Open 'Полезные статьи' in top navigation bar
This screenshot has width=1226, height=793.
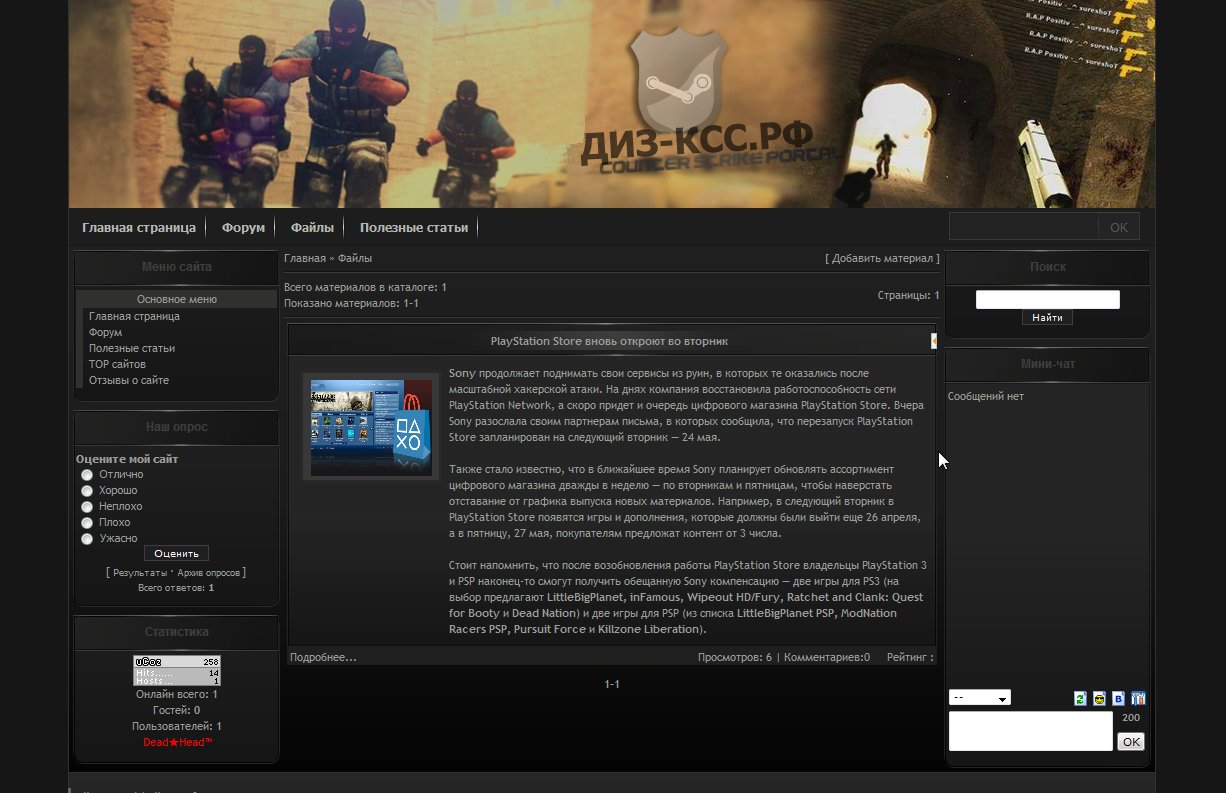pyautogui.click(x=414, y=228)
